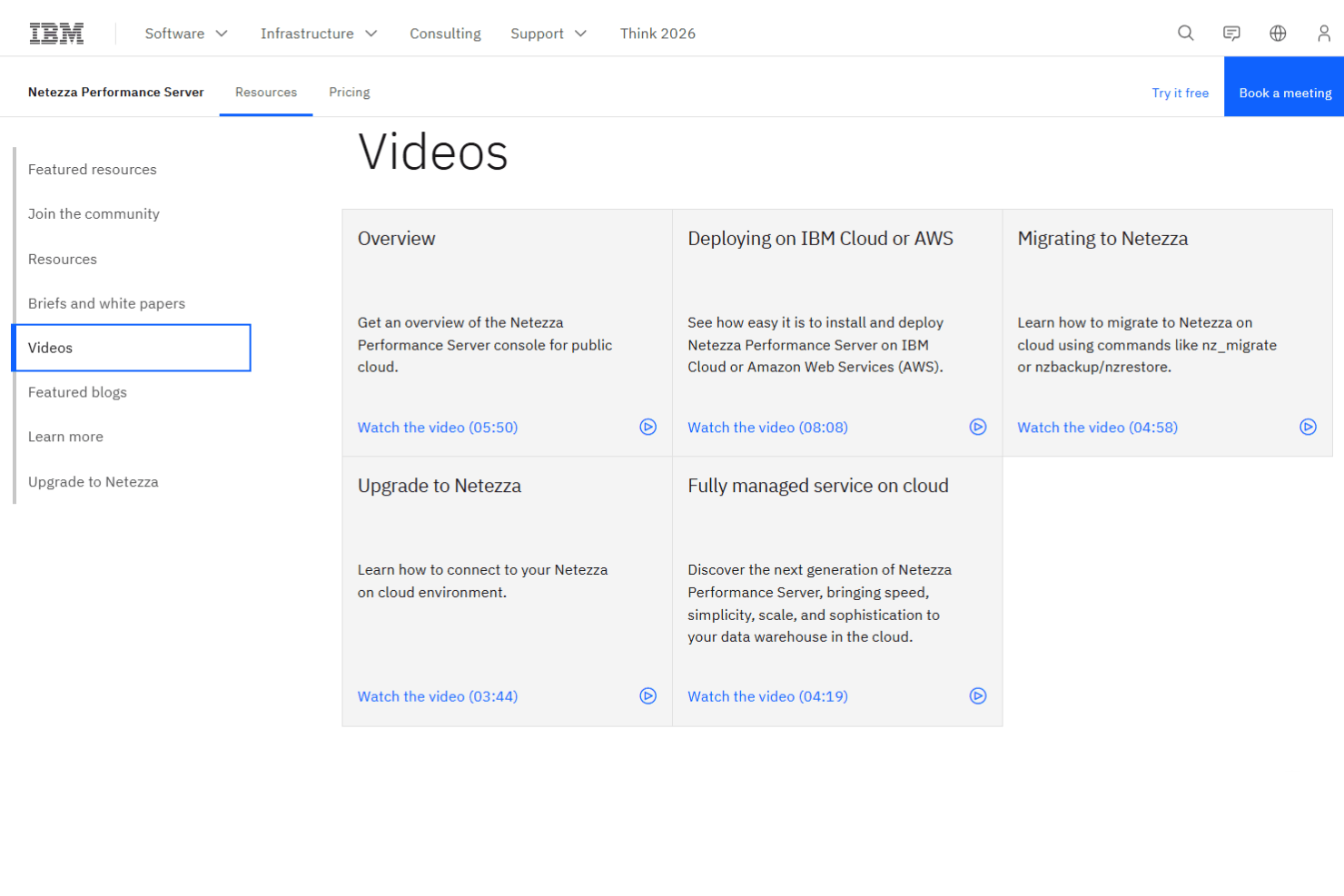Go to Featured resources in sidebar
1344x896 pixels.
pos(92,170)
